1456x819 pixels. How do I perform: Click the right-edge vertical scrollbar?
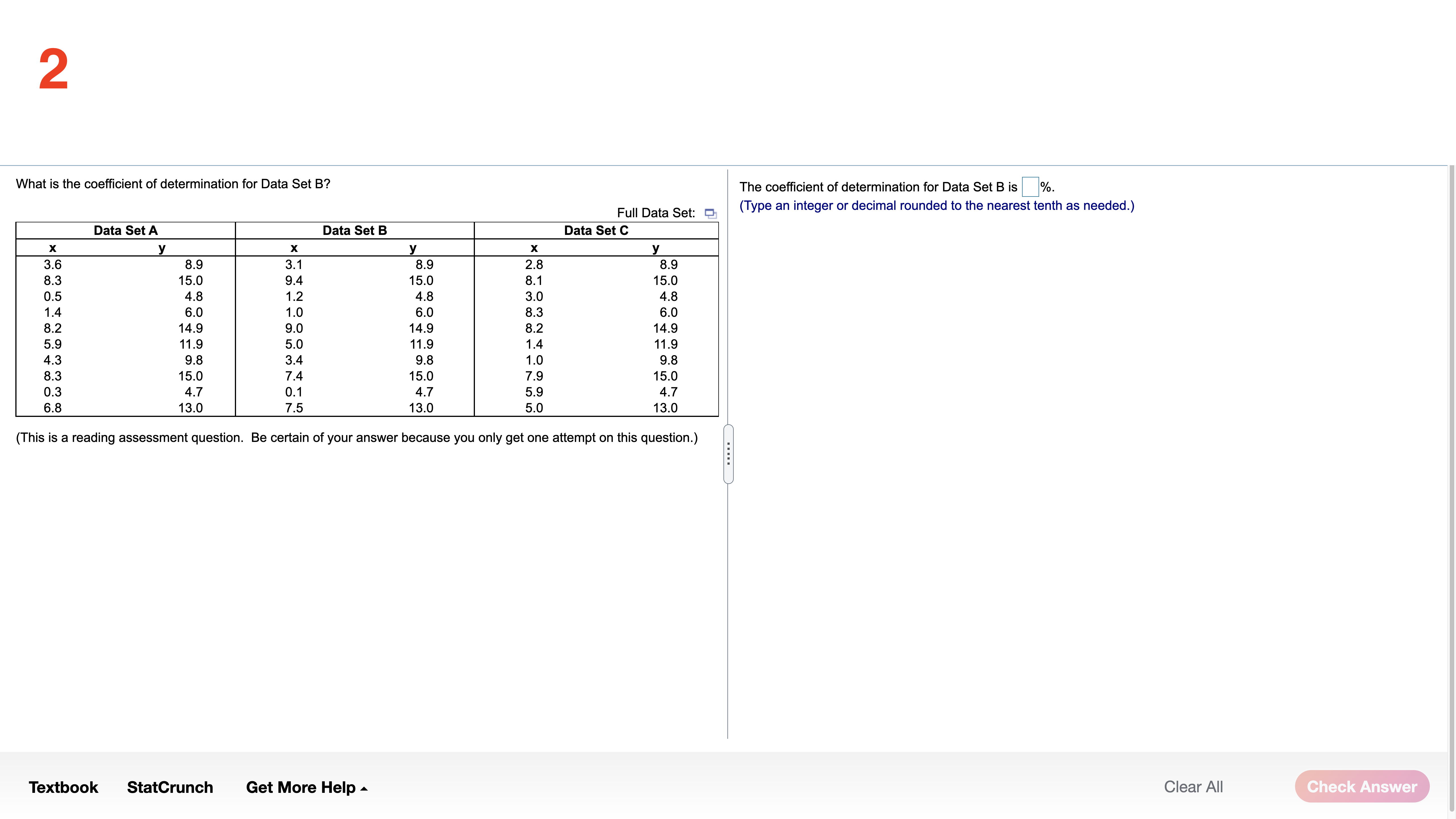point(1451,396)
